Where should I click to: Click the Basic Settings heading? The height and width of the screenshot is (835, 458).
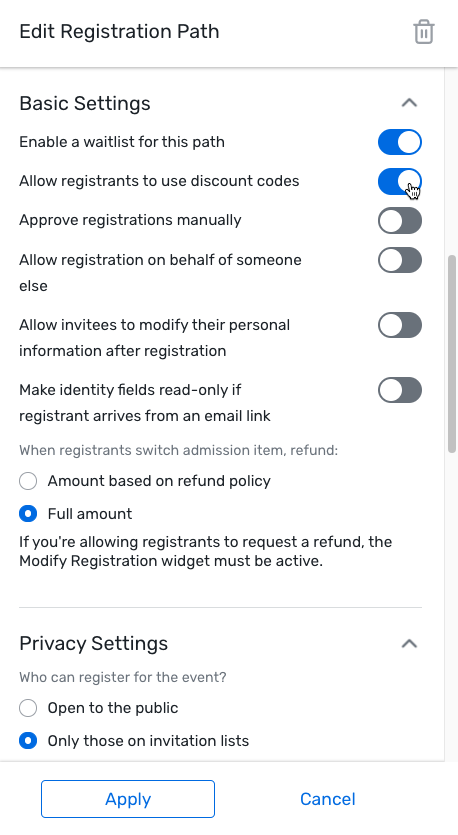pos(85,103)
